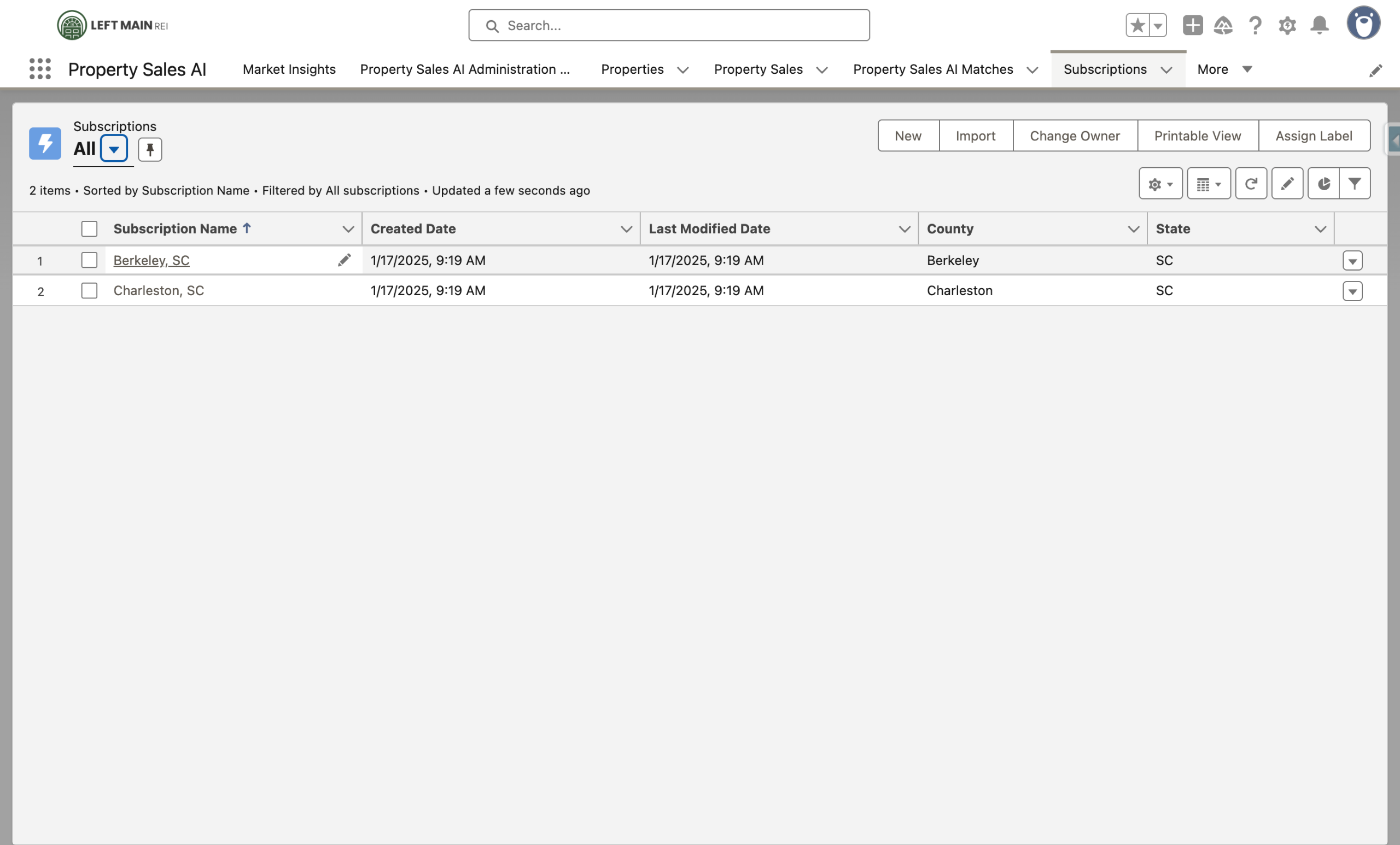Open row actions for Charleston, SC
This screenshot has height=845, width=1400.
[1352, 291]
